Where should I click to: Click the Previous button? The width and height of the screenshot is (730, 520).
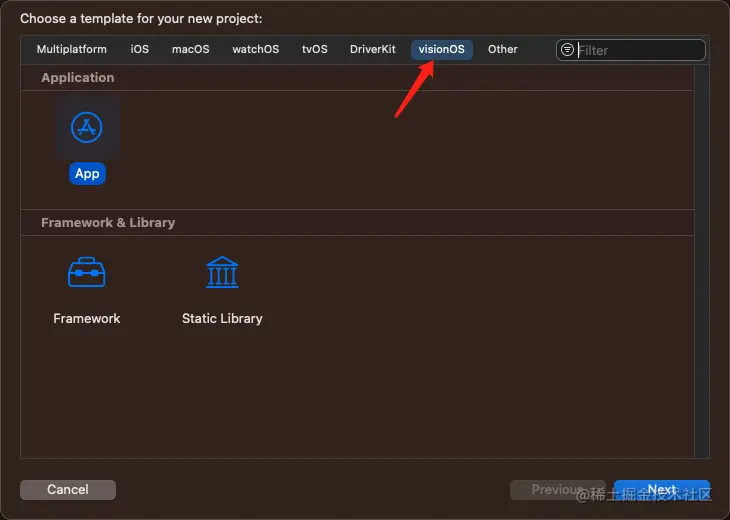[558, 490]
